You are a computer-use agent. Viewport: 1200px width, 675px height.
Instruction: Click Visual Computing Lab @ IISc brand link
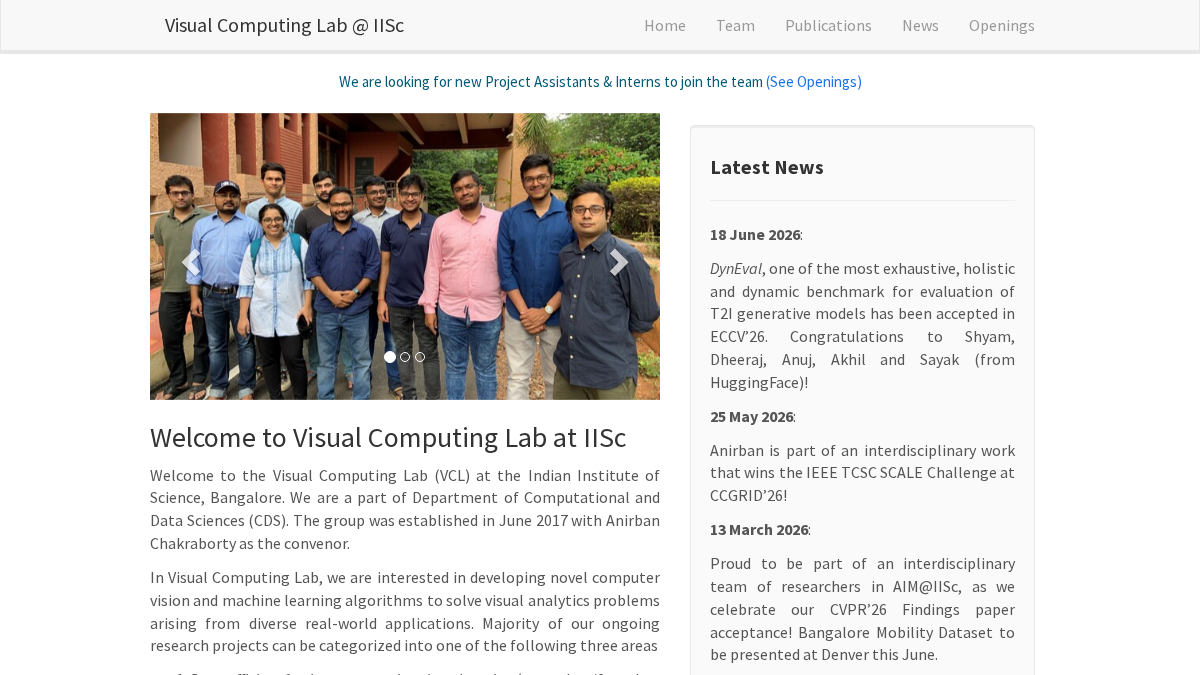coord(284,25)
